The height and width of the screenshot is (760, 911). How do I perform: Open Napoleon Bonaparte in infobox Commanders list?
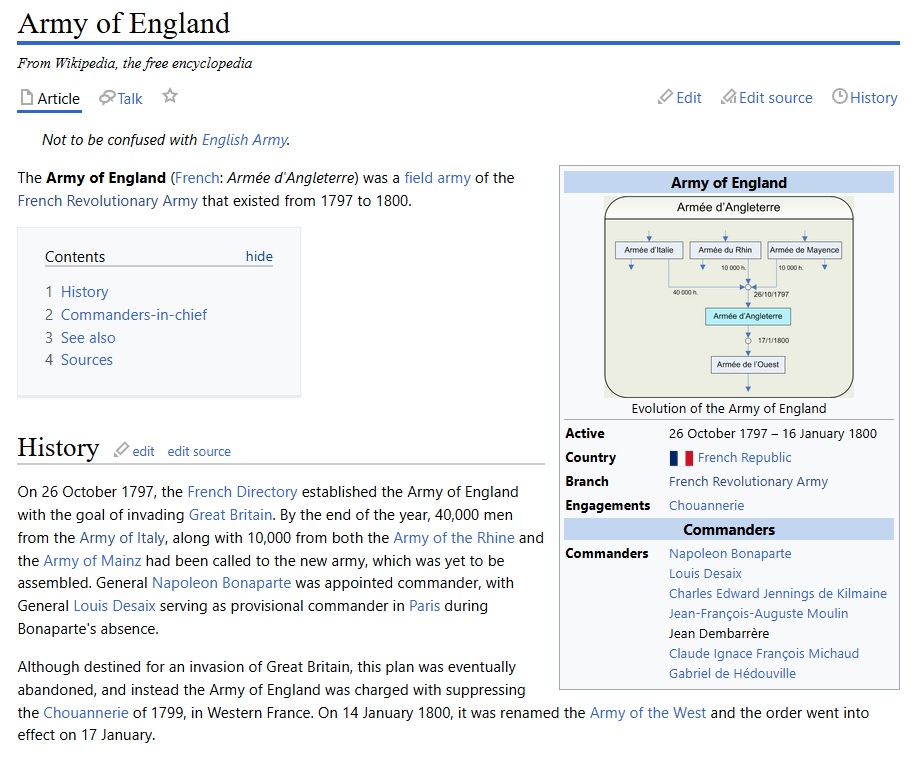(x=730, y=554)
